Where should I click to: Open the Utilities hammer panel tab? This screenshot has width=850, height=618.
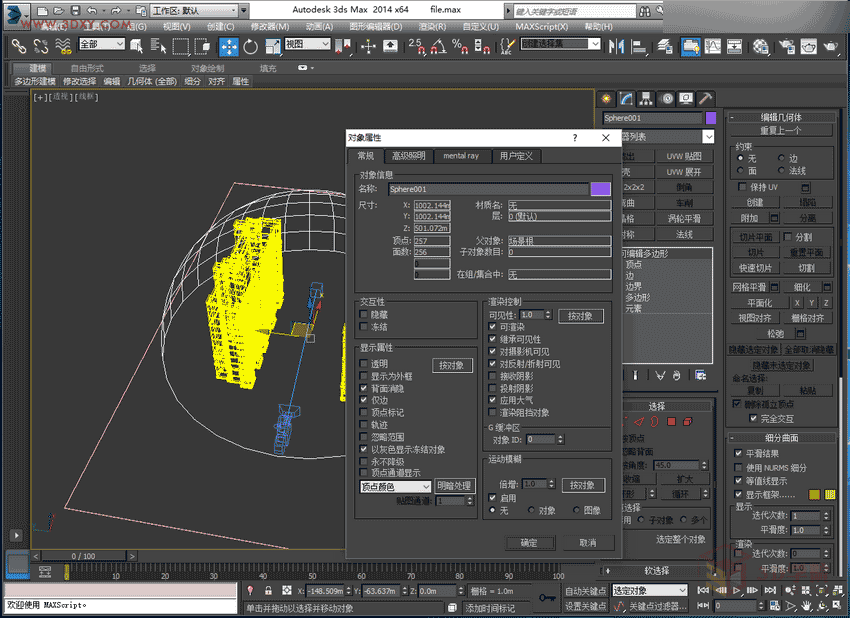pyautogui.click(x=705, y=98)
